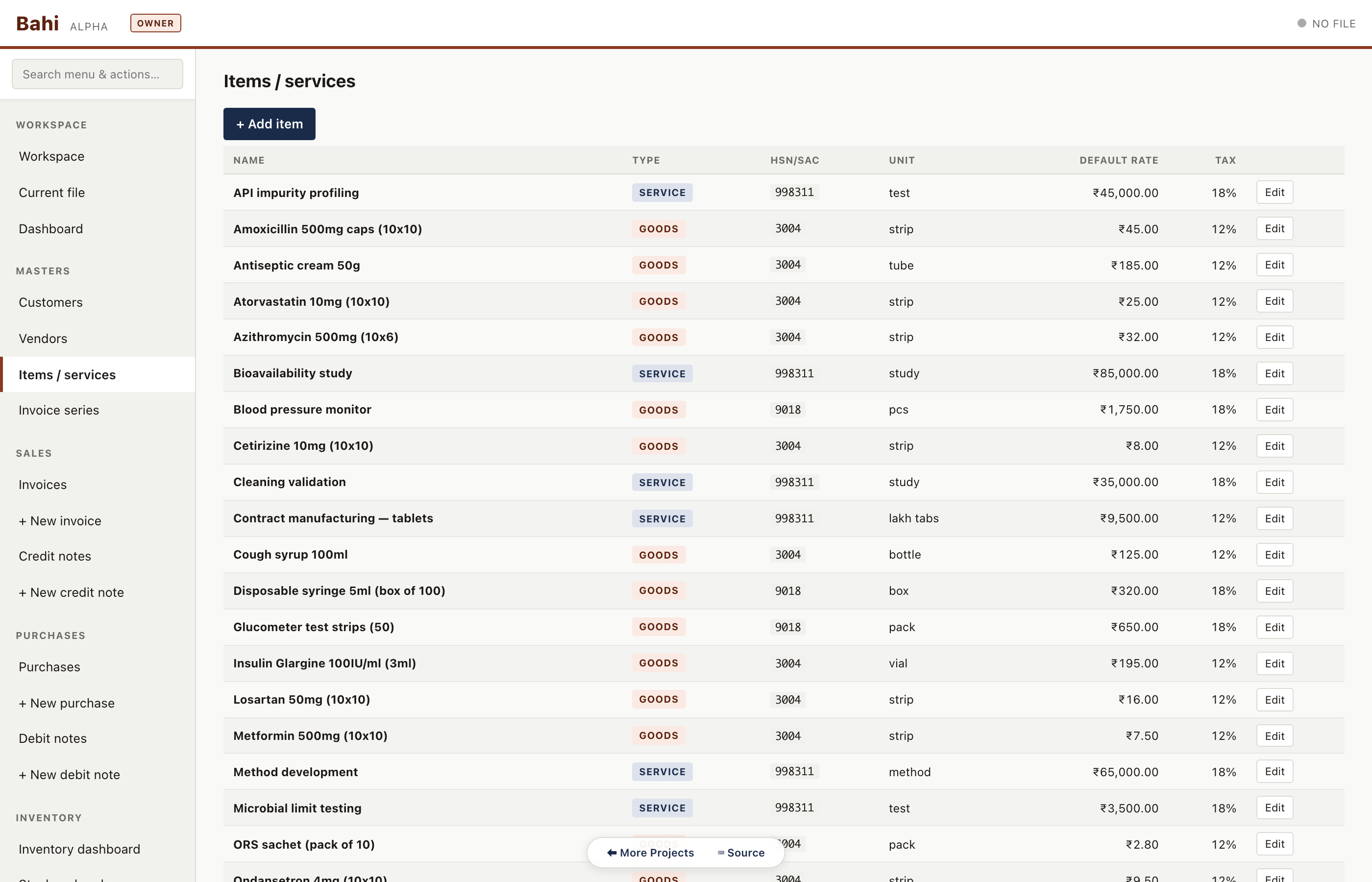Click Edit for Cough syrup 100ml
Image resolution: width=1372 pixels, height=882 pixels.
[x=1274, y=554]
